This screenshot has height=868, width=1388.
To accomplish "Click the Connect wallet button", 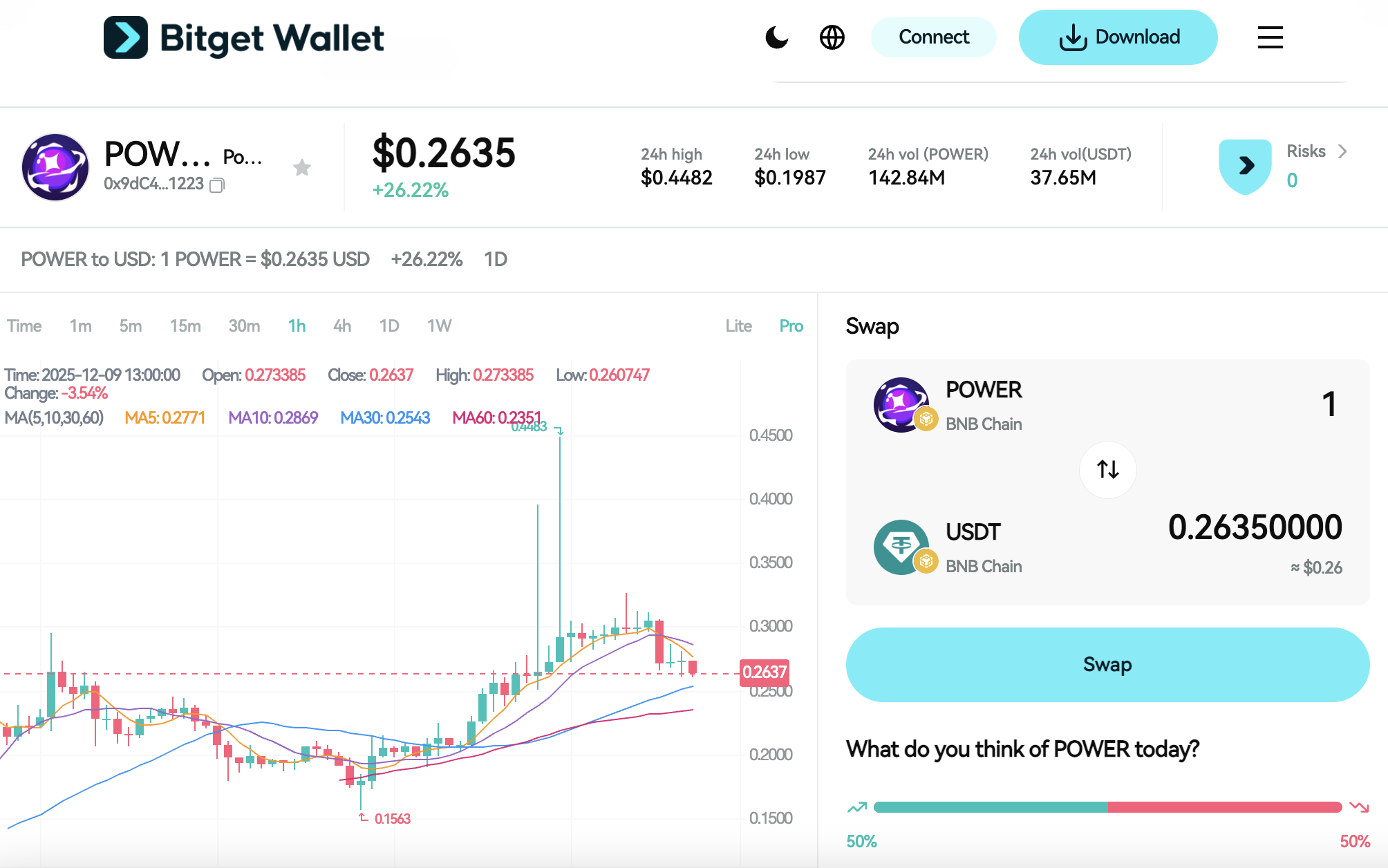I will pyautogui.click(x=933, y=37).
